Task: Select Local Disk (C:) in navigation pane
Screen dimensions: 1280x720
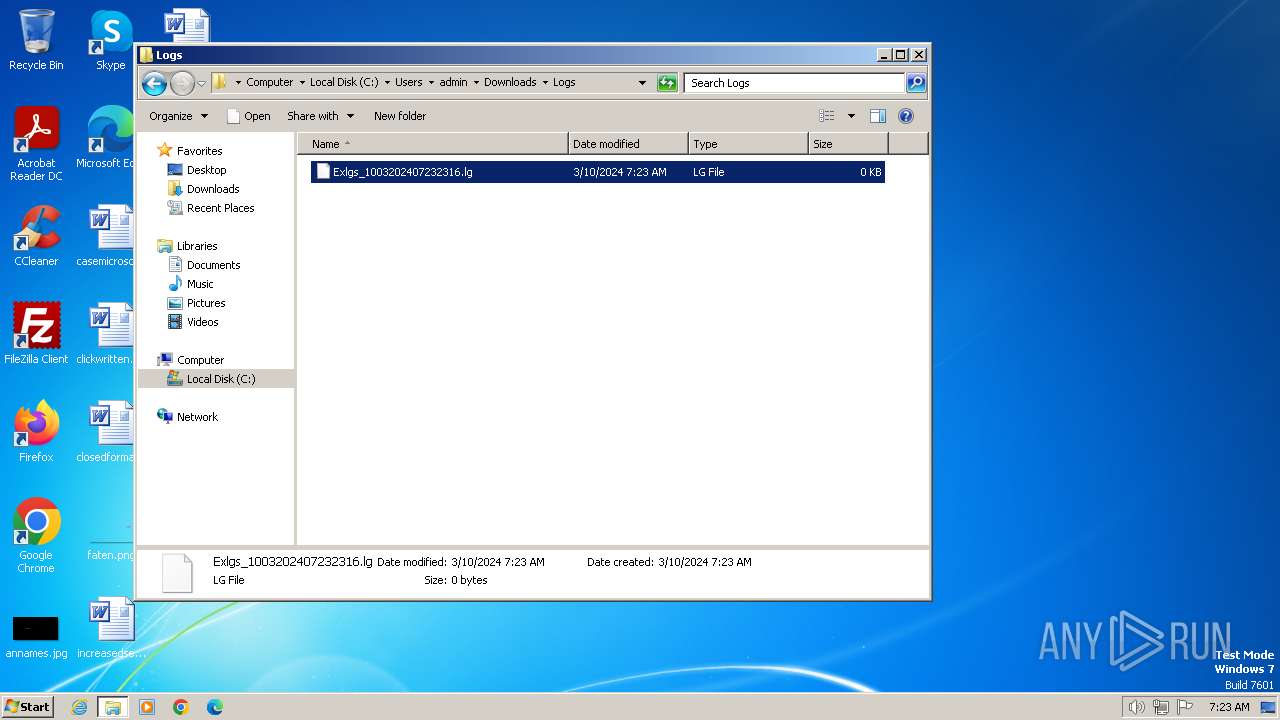Action: [x=220, y=379]
